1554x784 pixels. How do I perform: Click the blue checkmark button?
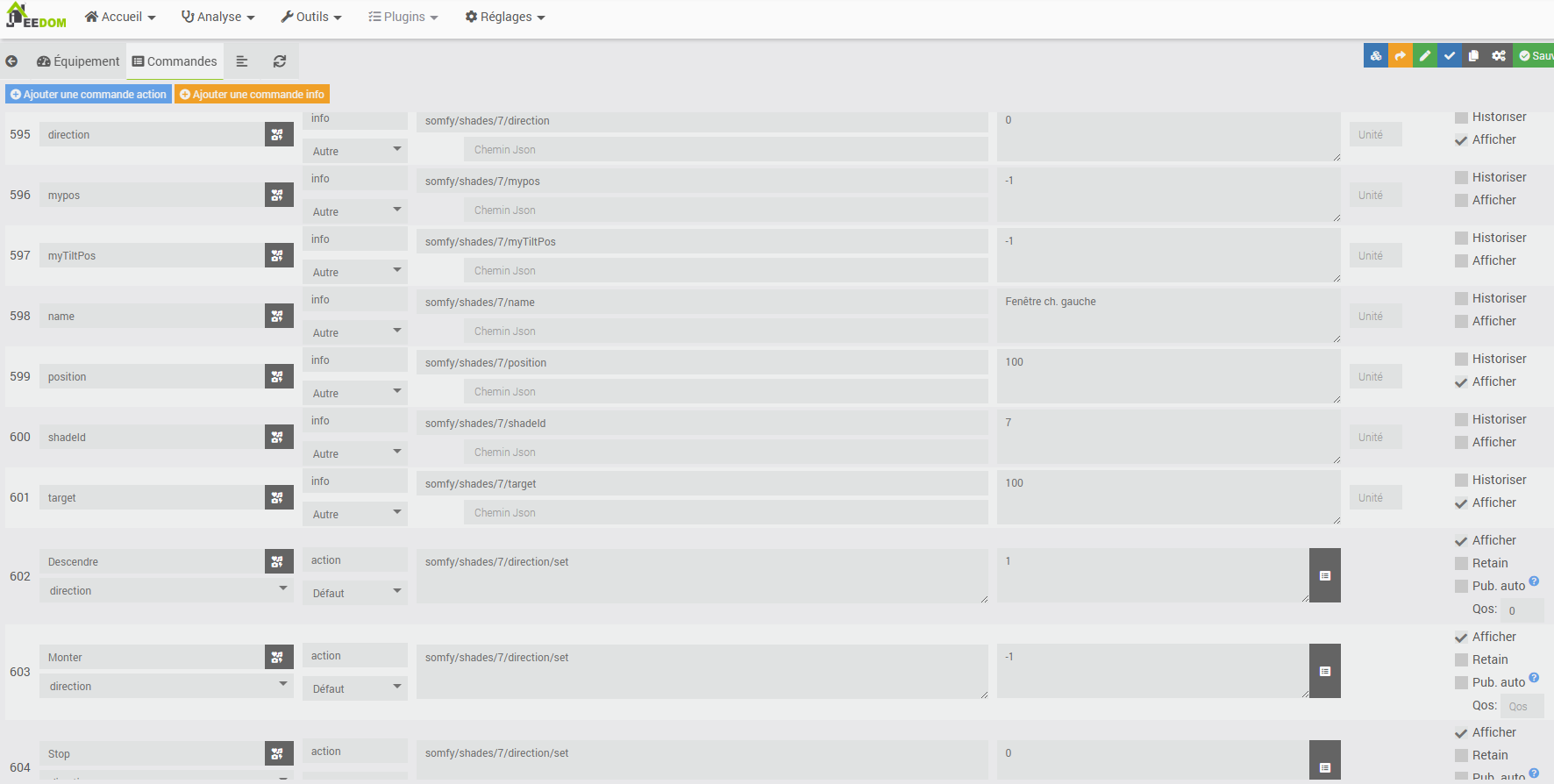click(x=1450, y=56)
